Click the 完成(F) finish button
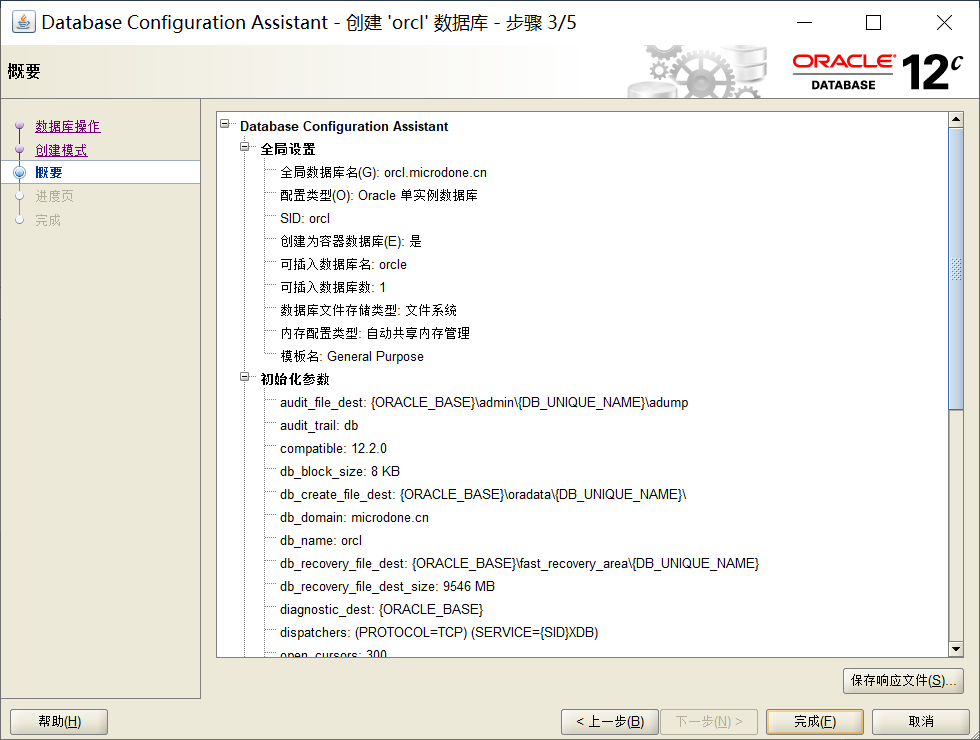The image size is (980, 740). [815, 722]
